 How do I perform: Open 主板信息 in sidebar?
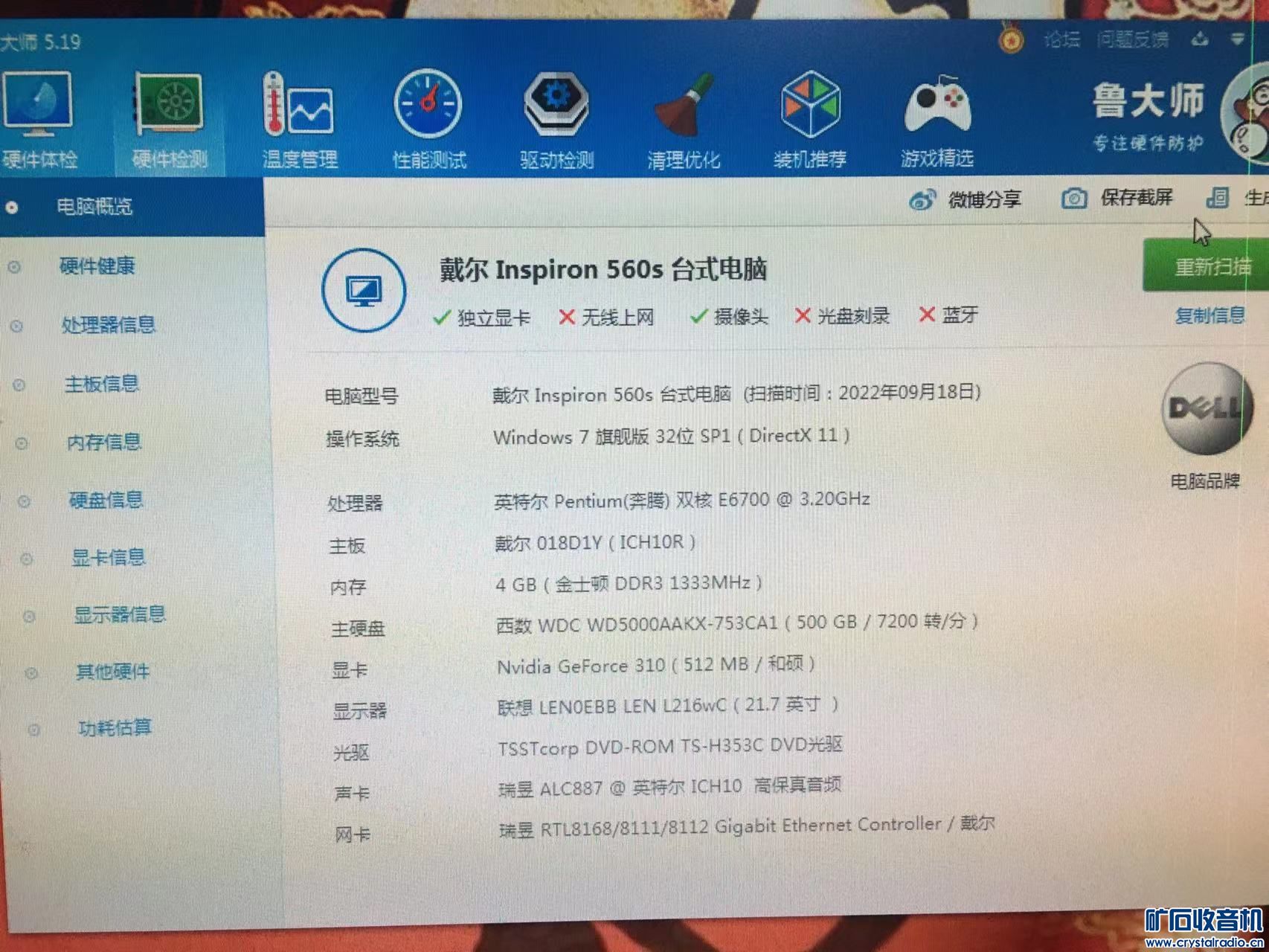[x=102, y=384]
